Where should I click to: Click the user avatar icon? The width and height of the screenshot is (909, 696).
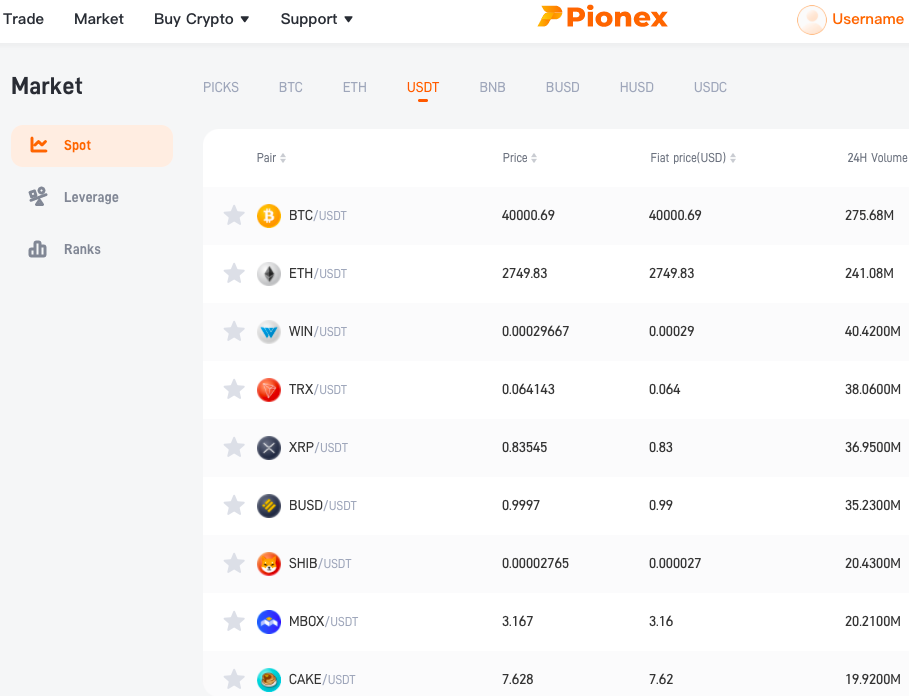click(812, 20)
